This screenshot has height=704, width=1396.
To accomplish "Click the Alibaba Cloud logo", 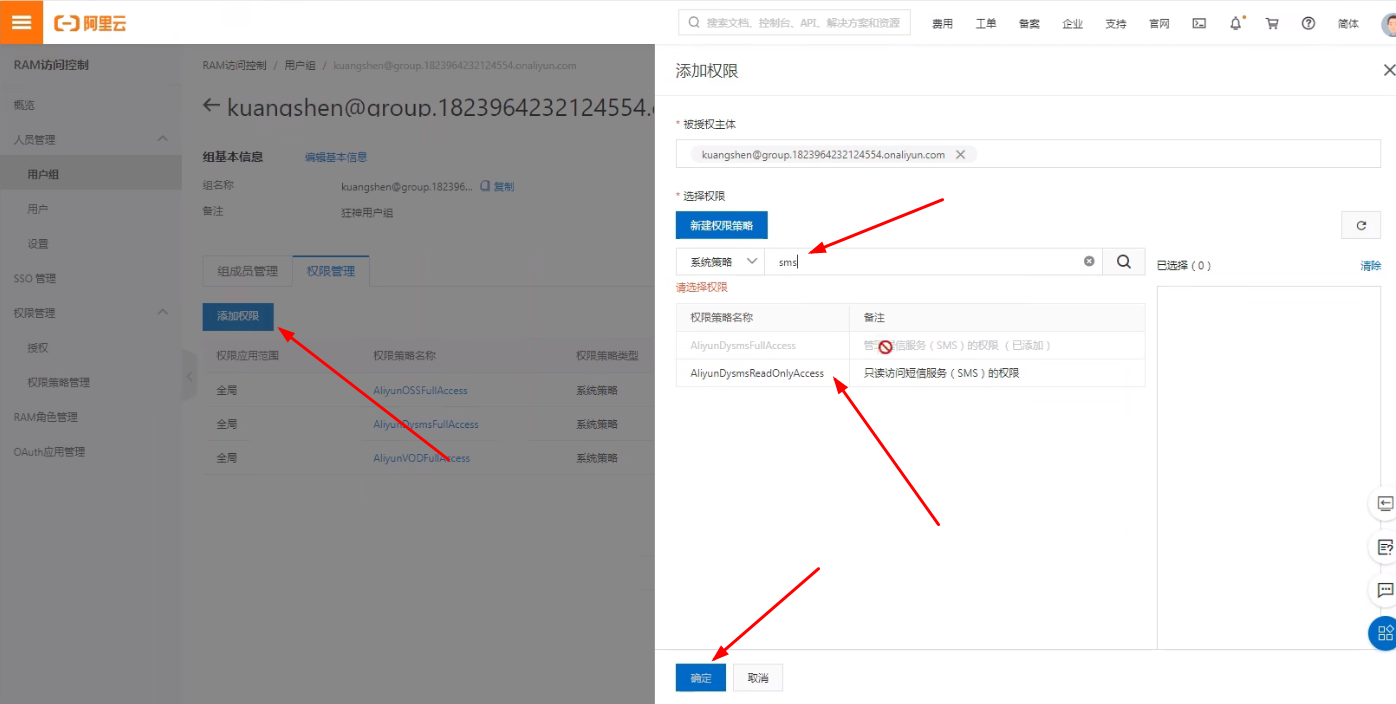I will click(91, 23).
